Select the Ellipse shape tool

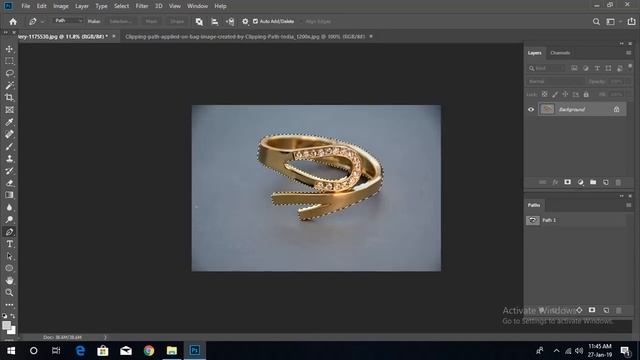coord(9,268)
